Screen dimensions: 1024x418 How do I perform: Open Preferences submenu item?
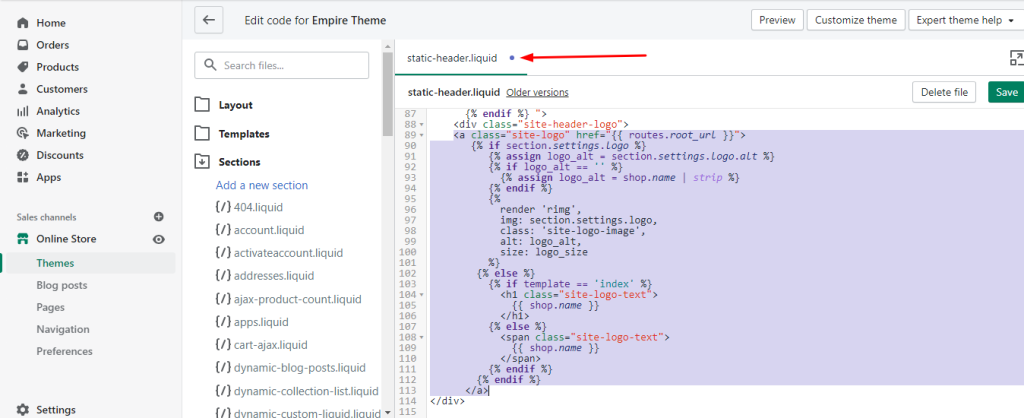[64, 351]
